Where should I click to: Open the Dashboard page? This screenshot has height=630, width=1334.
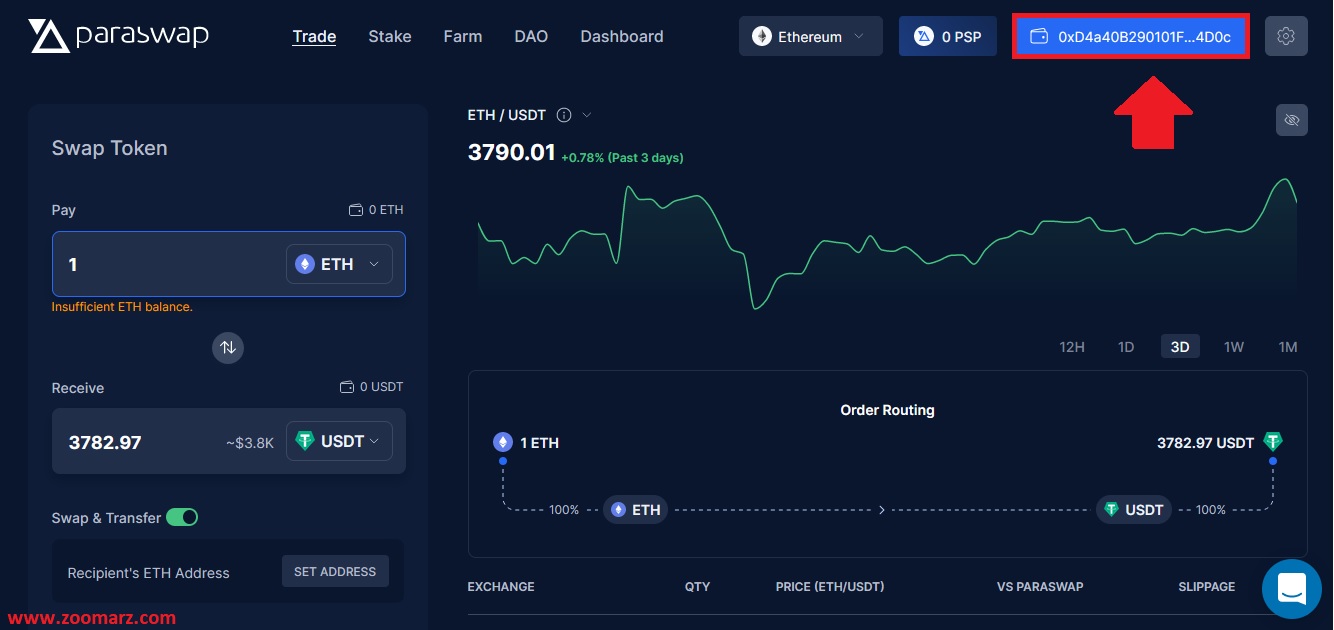(622, 36)
